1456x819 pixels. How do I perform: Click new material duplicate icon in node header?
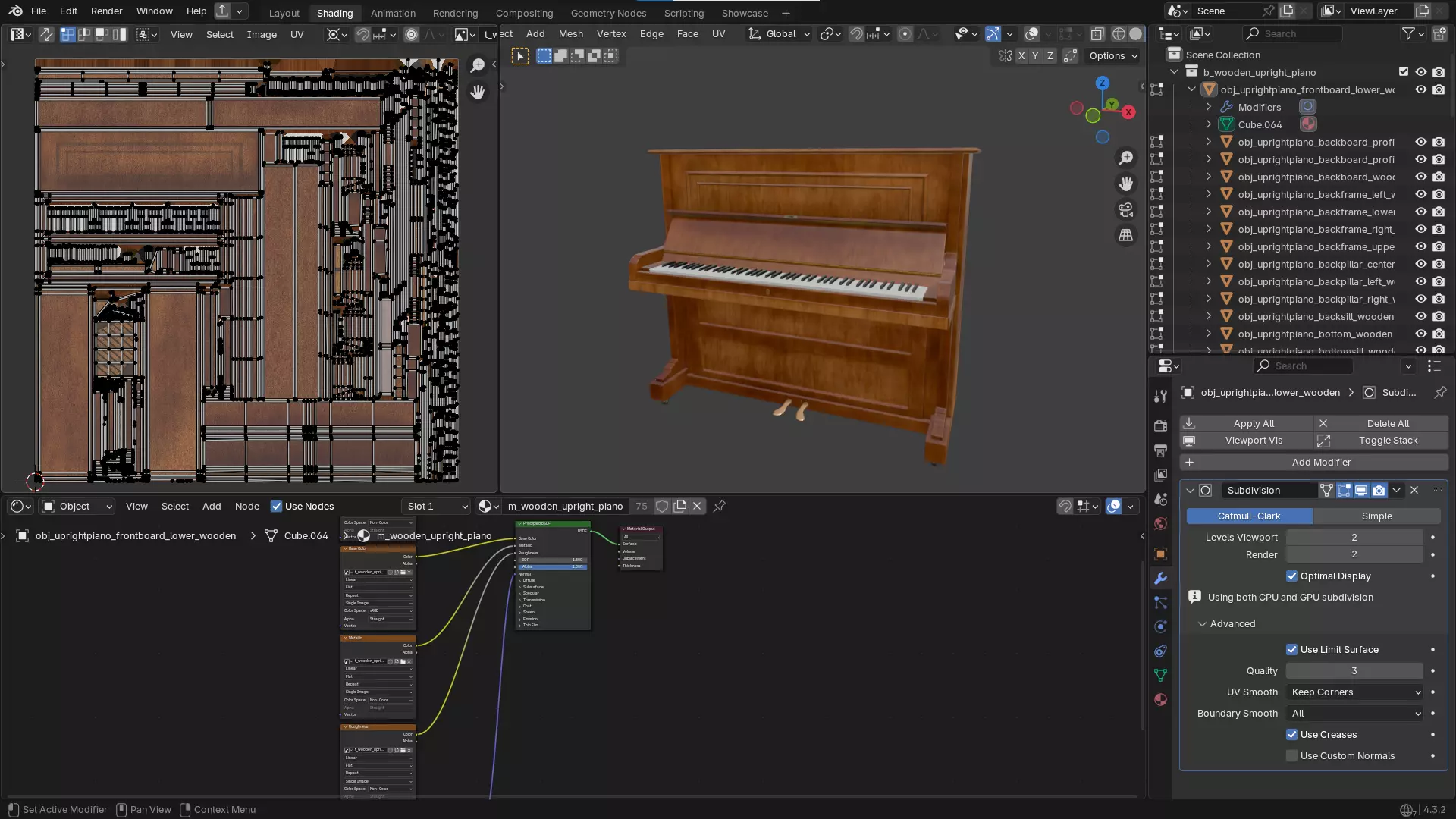point(680,506)
